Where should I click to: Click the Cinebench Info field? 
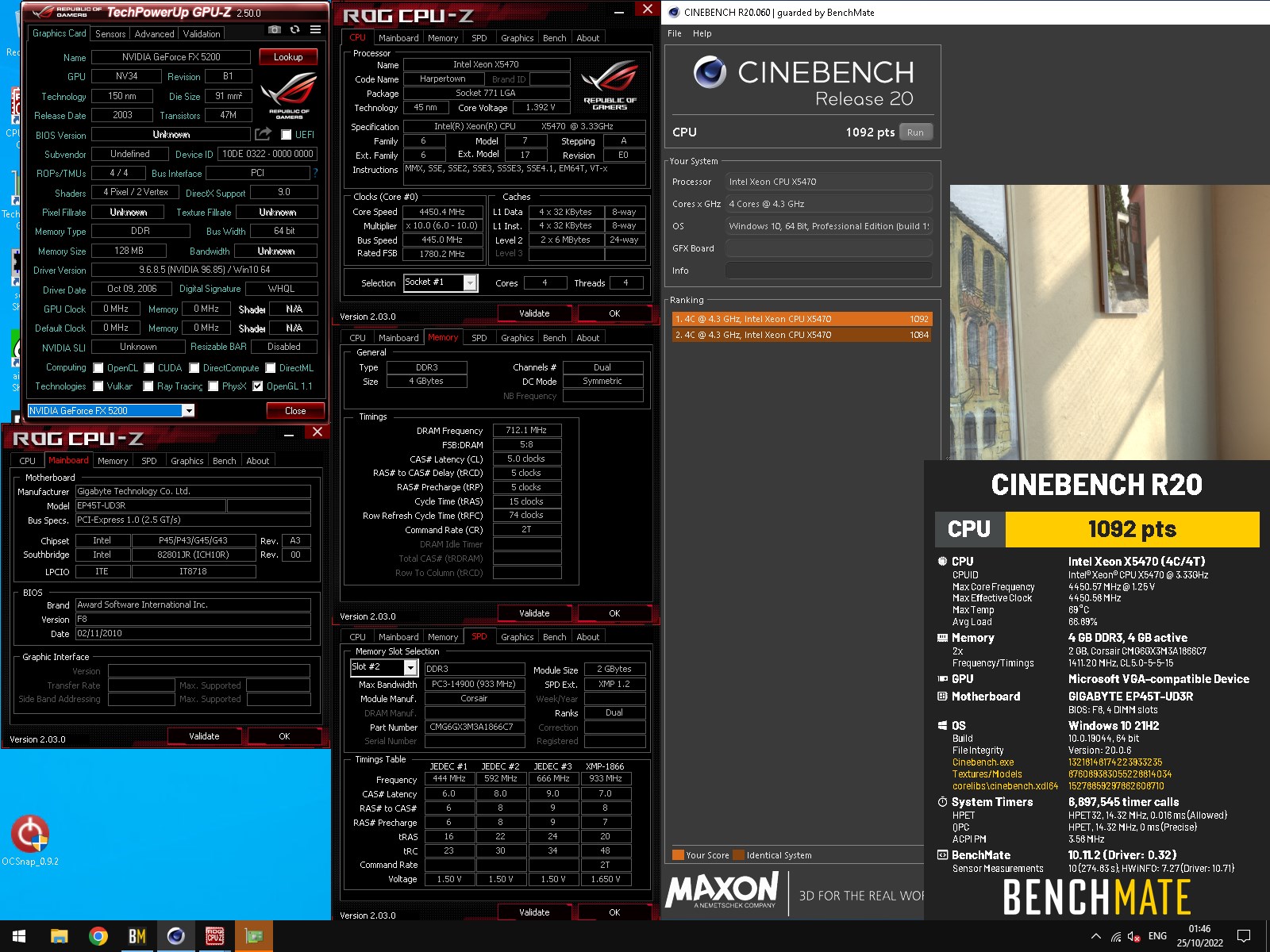click(829, 271)
